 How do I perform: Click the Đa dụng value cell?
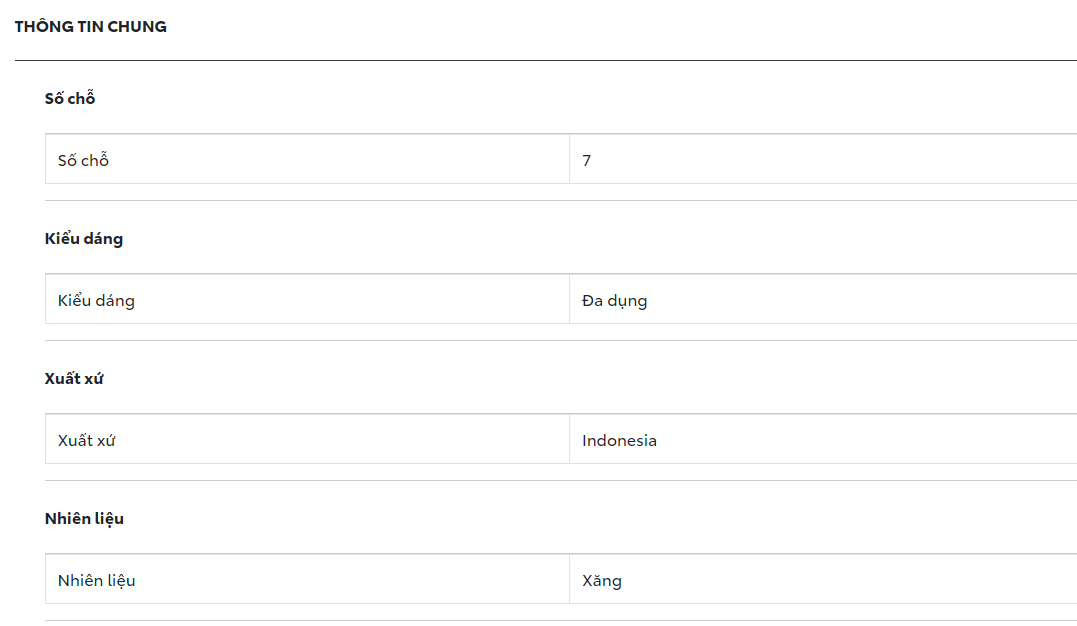coord(615,300)
